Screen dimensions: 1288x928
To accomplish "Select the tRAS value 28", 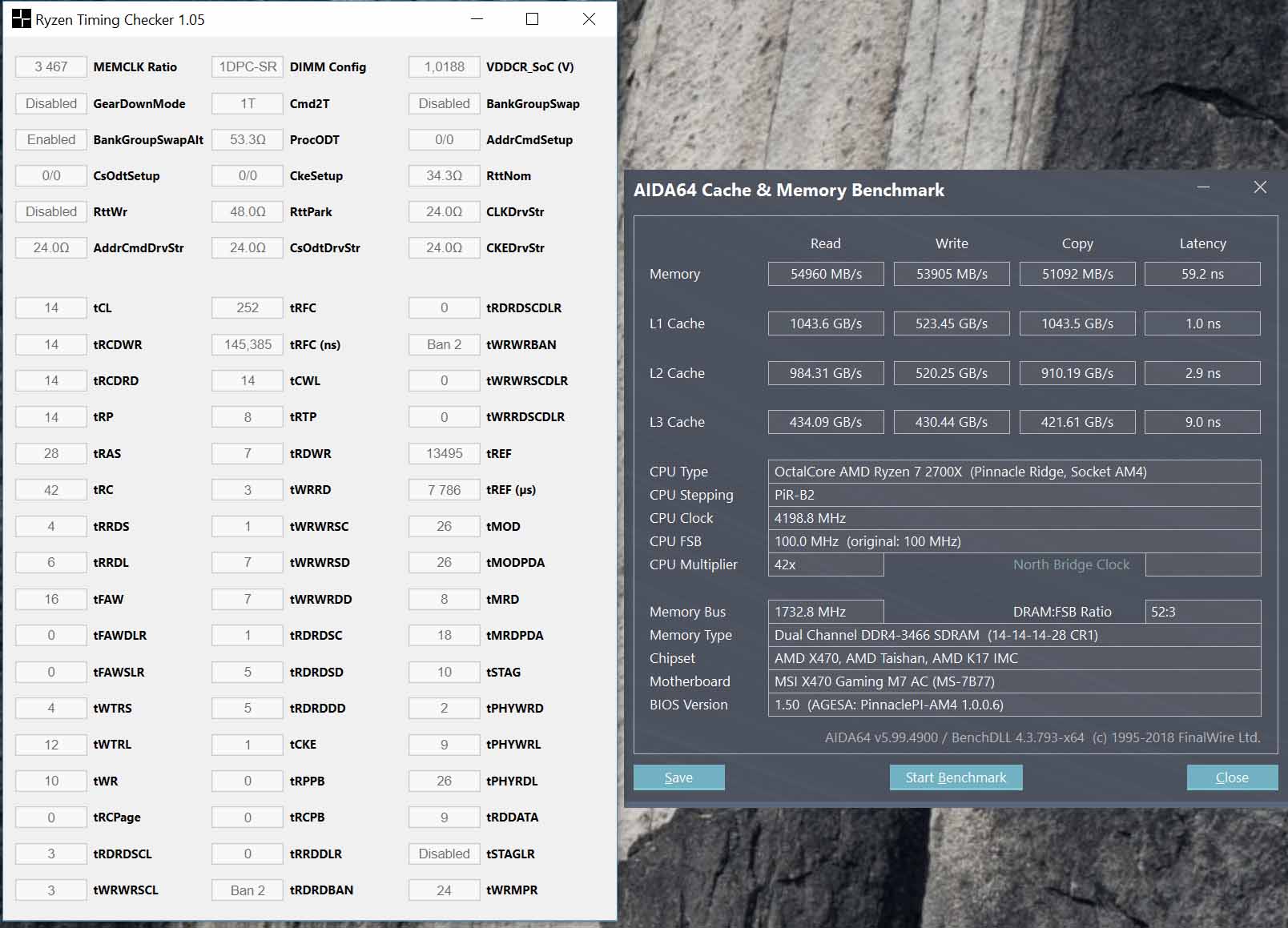I will click(51, 453).
